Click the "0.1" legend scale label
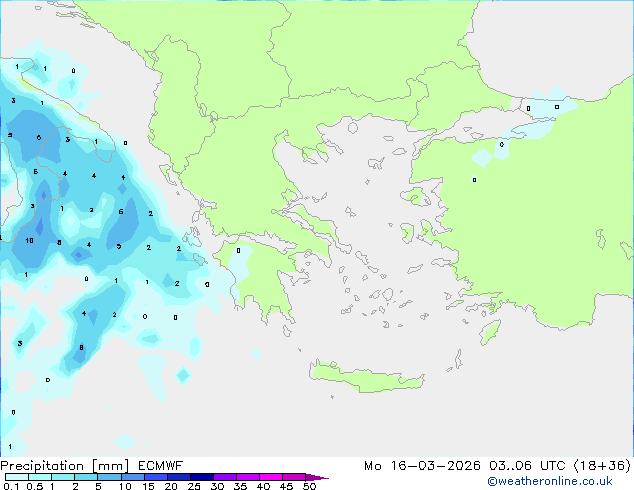Viewport: 634px width, 490px height. 11,486
